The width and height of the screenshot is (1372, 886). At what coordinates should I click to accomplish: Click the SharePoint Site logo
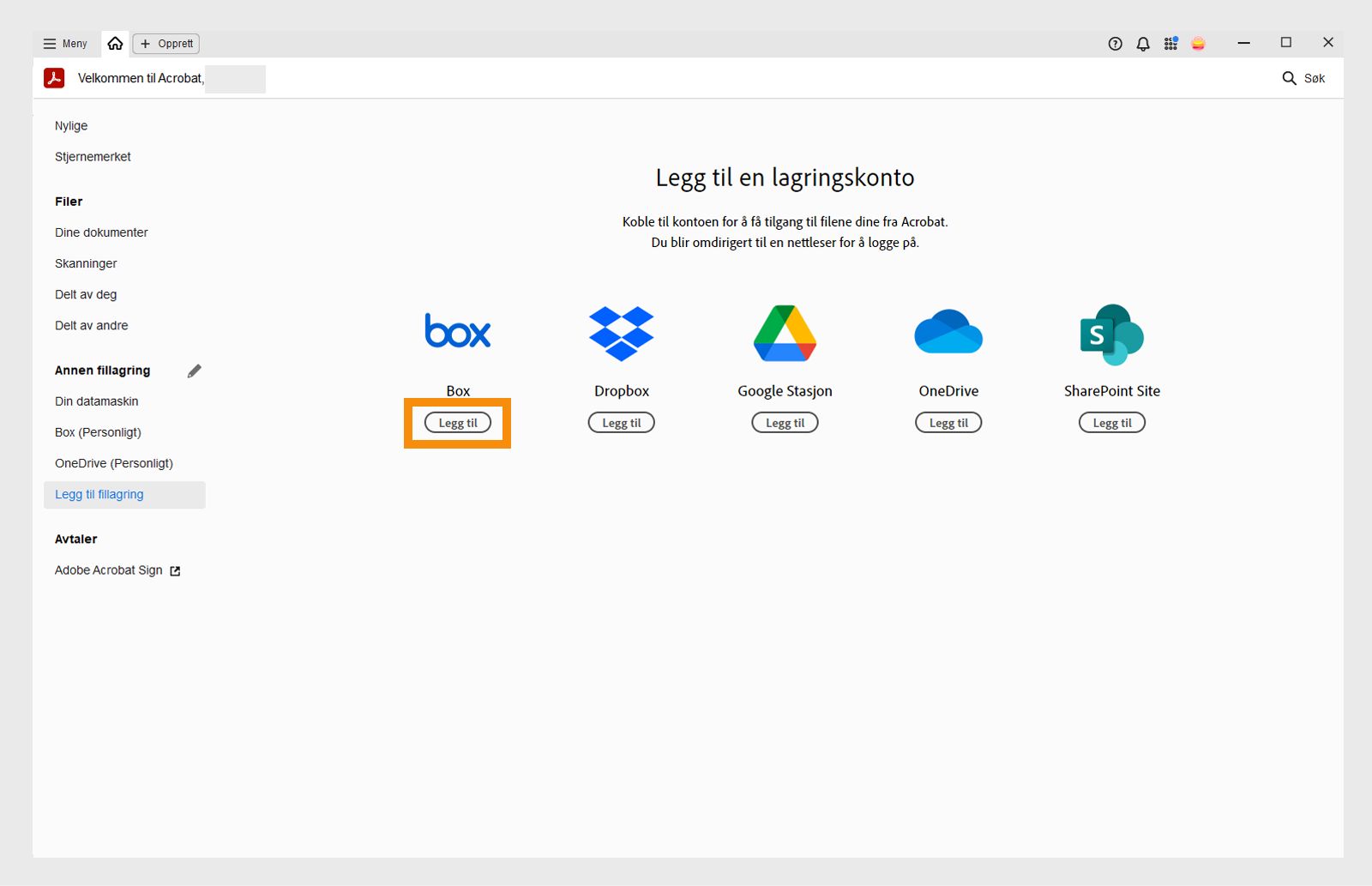1112,335
